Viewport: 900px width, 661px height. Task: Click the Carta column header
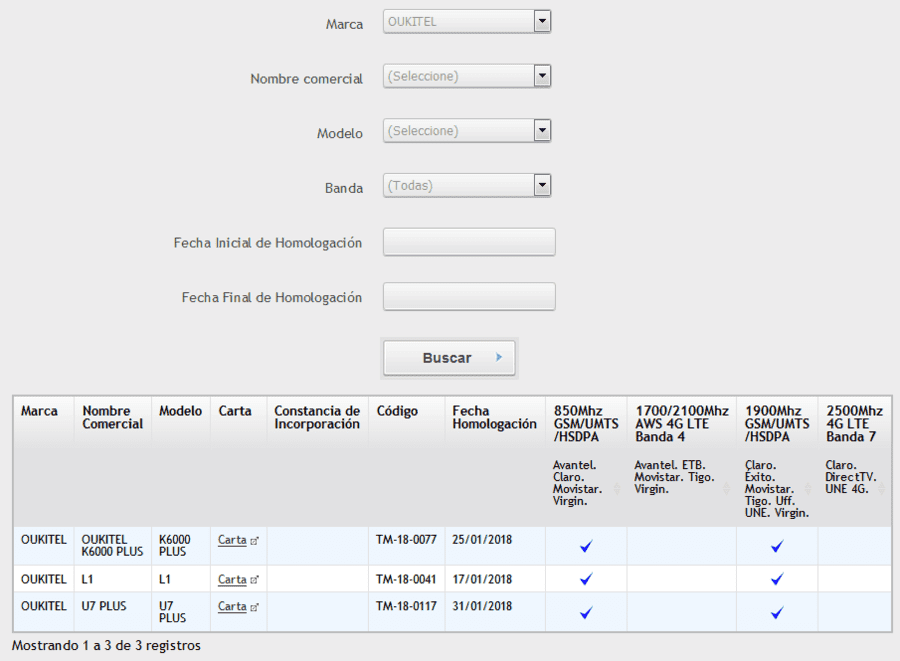(235, 411)
